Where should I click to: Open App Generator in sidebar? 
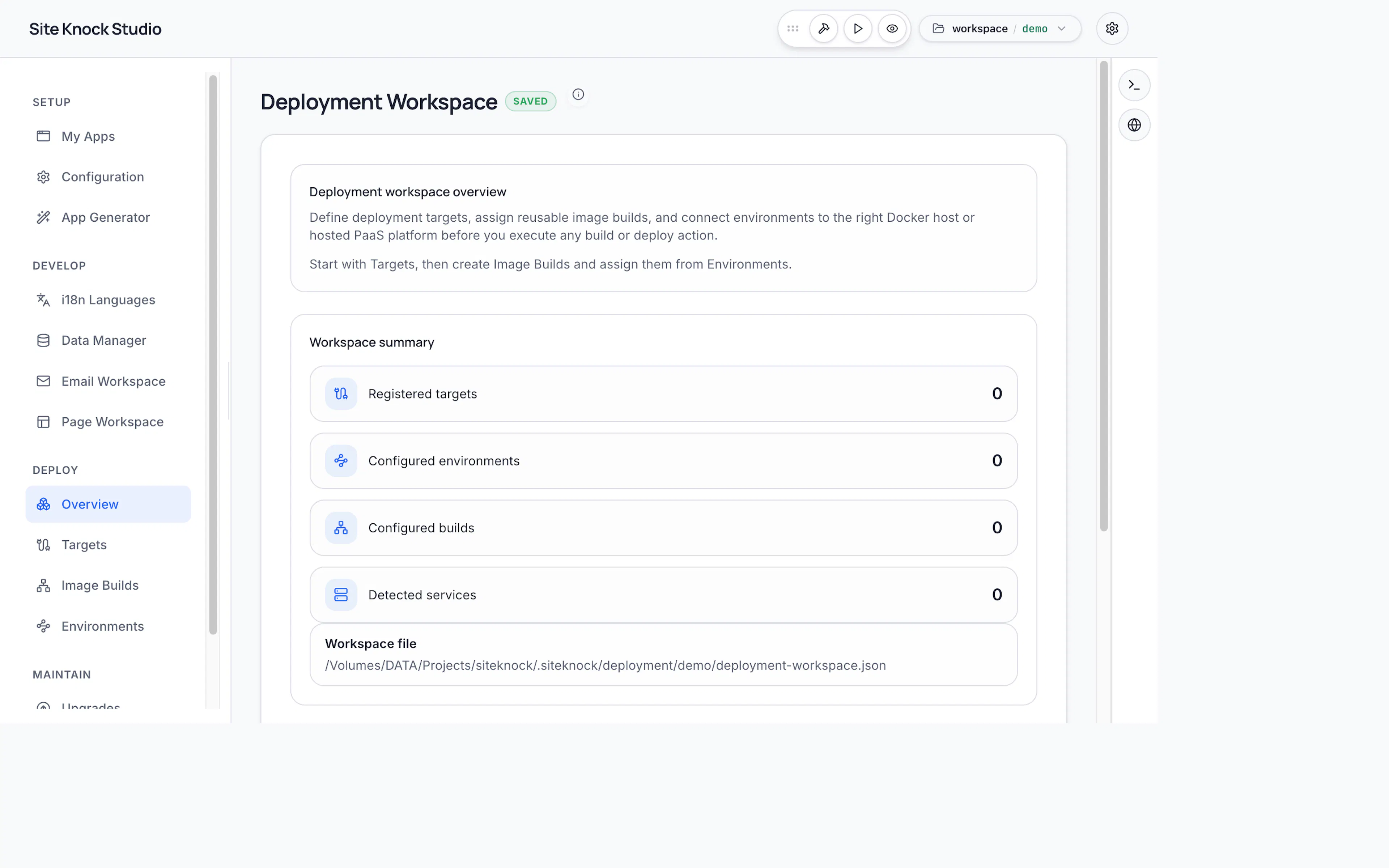point(108,218)
